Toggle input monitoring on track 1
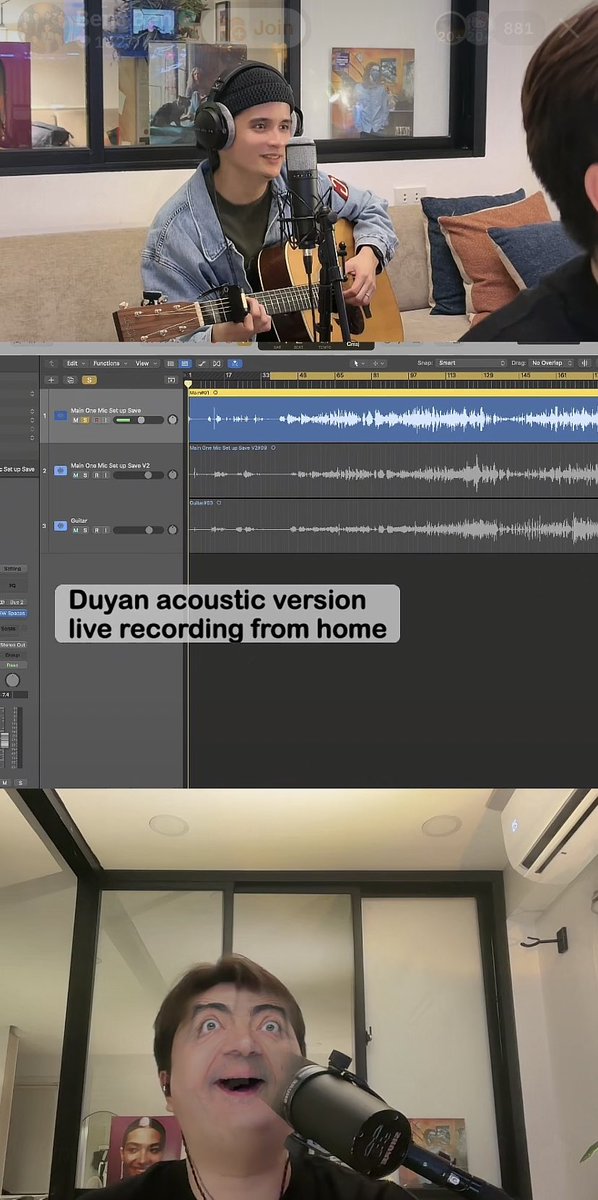Screen dimensions: 598x1200 click(105, 420)
